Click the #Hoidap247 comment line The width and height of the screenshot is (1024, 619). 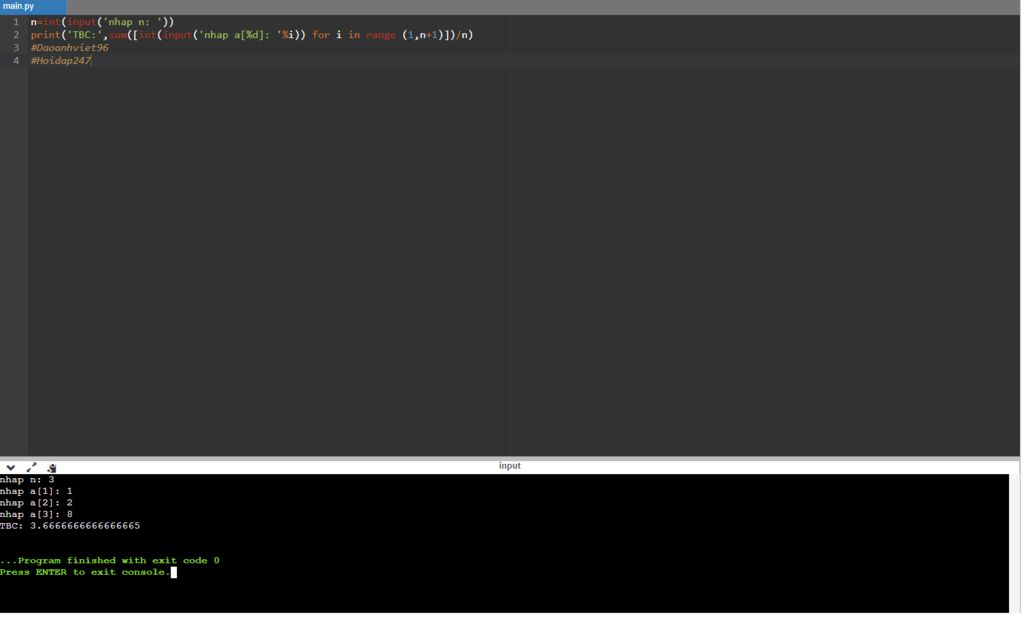tap(61, 61)
